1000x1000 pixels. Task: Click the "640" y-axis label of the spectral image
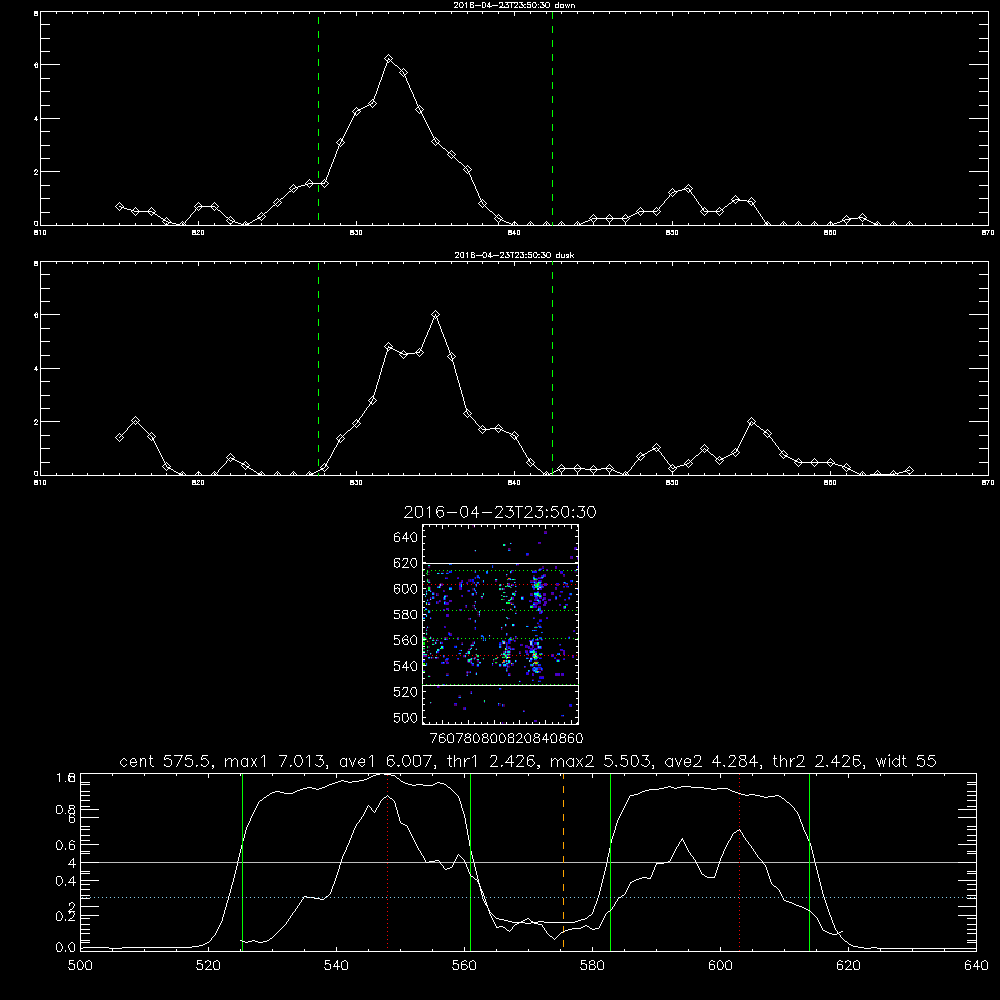tap(406, 538)
